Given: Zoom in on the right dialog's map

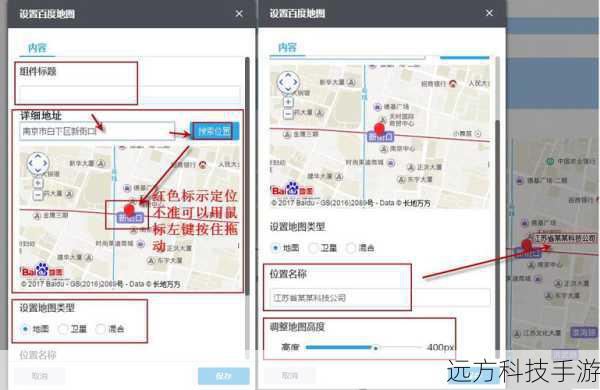Looking at the screenshot, I should 288,102.
